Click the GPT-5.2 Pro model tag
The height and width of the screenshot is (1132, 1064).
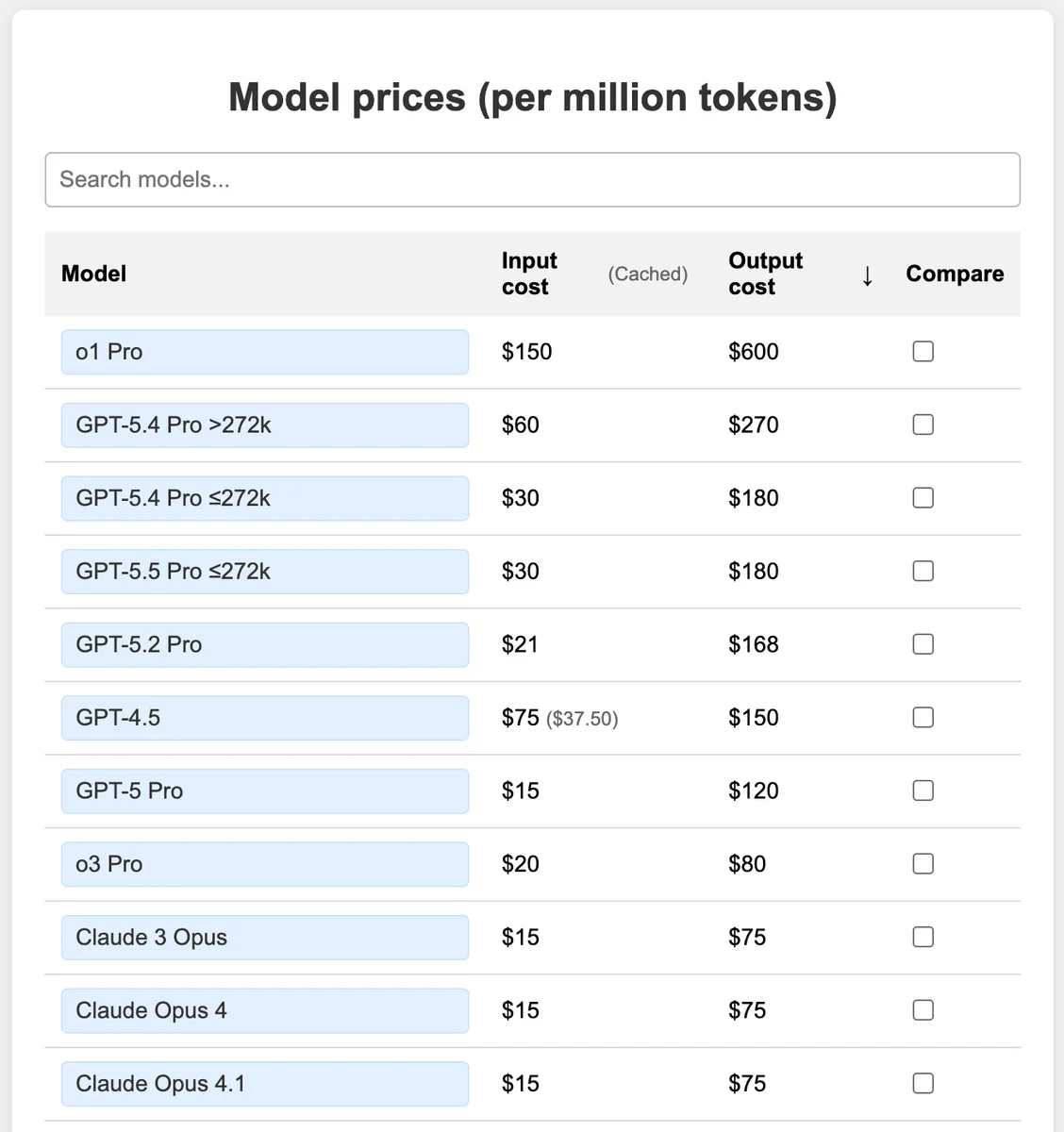tap(265, 644)
